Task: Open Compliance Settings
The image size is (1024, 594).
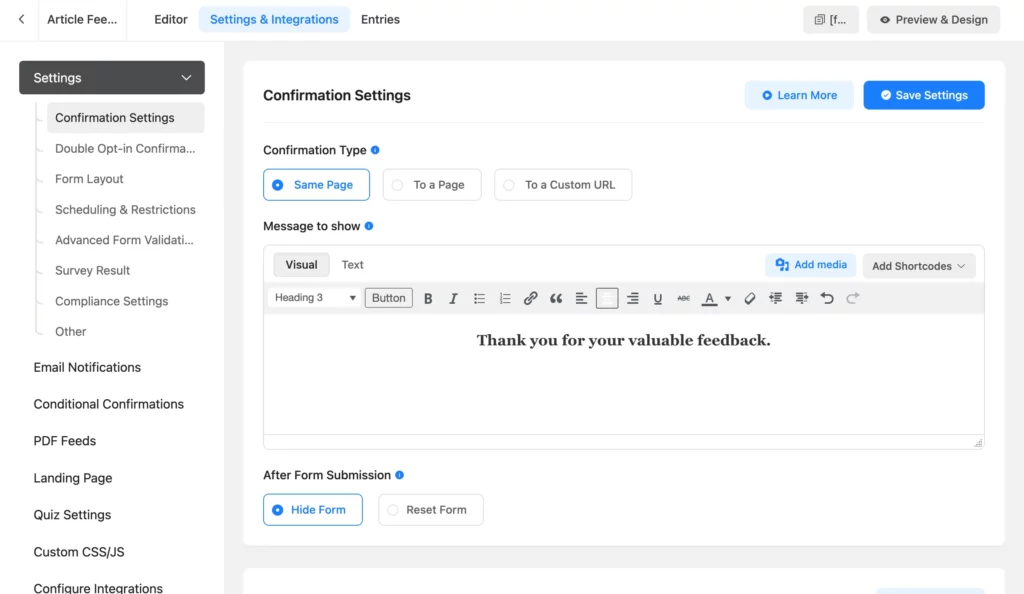Action: [x=112, y=301]
